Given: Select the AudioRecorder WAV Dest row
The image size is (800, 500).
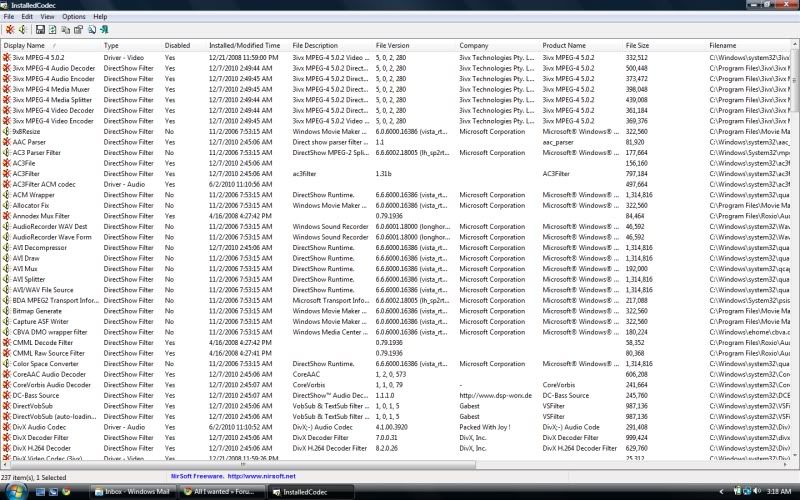Looking at the screenshot, I should click(395, 227).
